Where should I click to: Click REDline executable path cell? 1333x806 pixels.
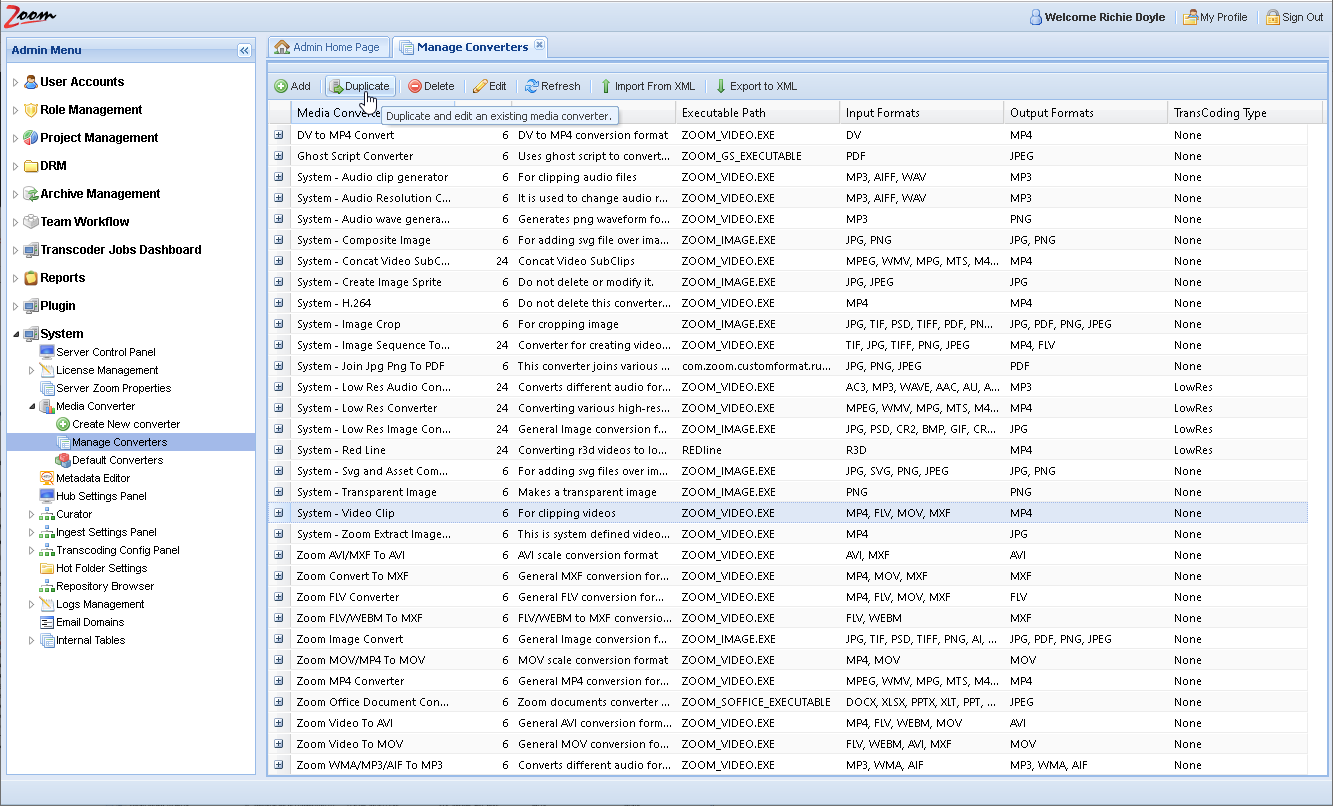(x=757, y=450)
